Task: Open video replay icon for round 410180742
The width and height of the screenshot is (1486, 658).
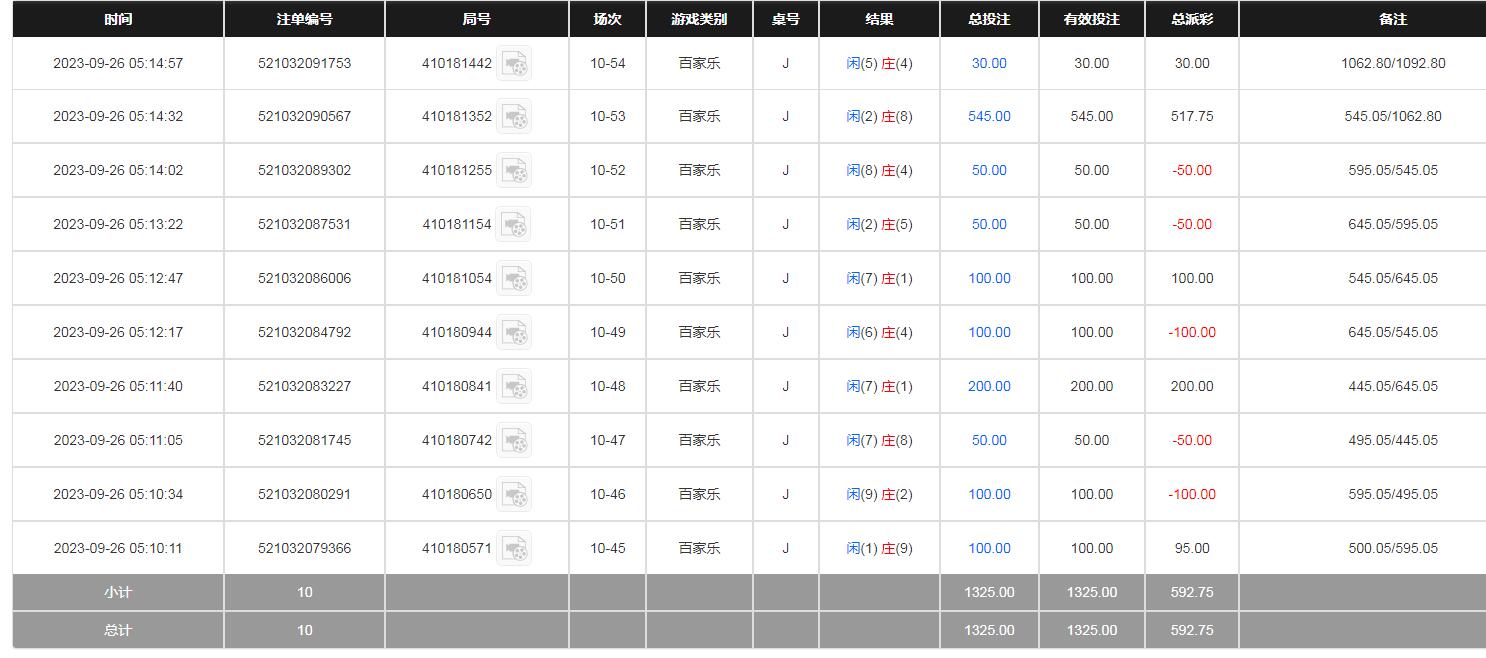Action: (514, 440)
